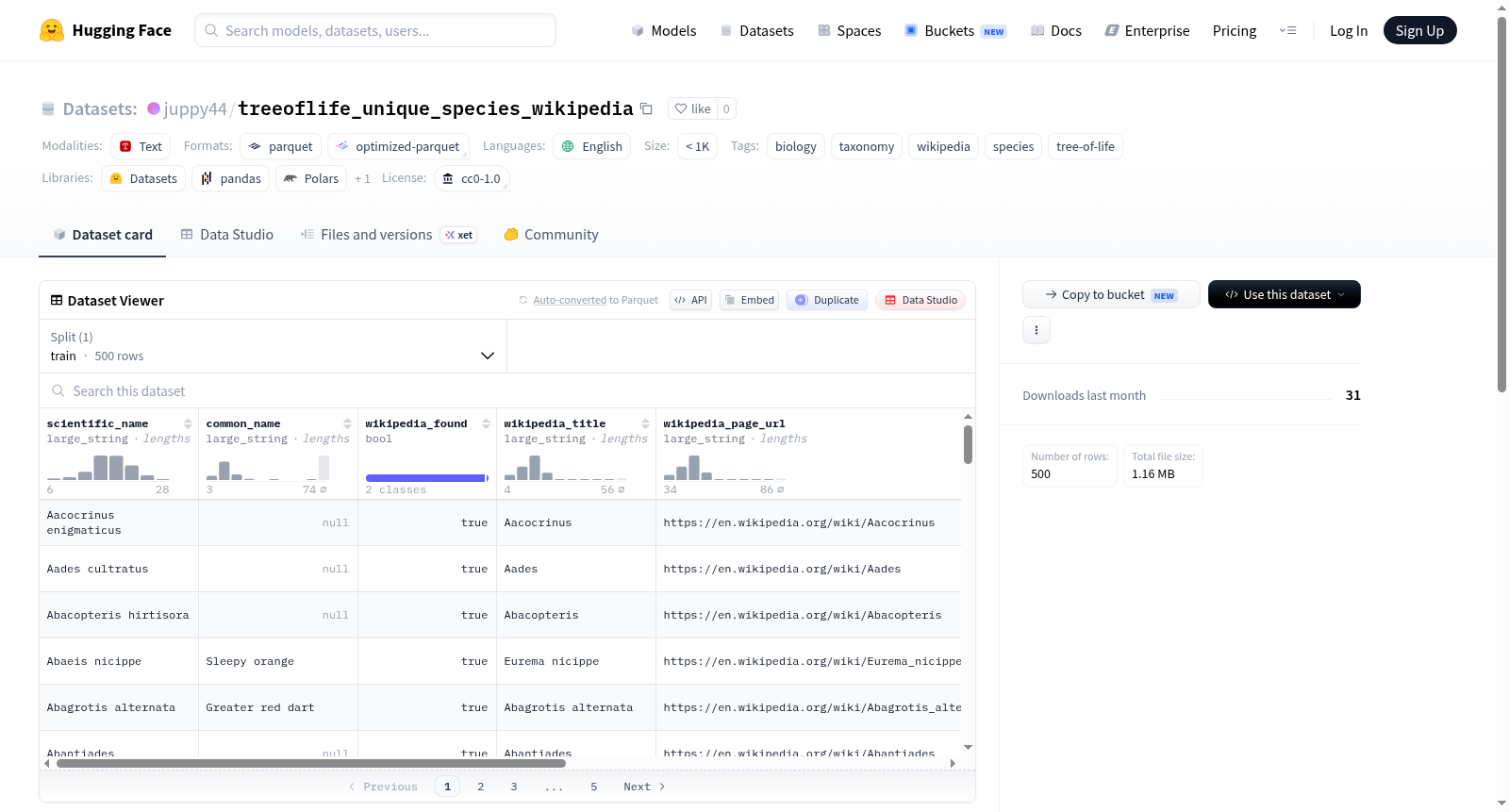The width and height of the screenshot is (1509, 812).
Task: Open the expanded navigation menu icon
Action: click(1287, 30)
